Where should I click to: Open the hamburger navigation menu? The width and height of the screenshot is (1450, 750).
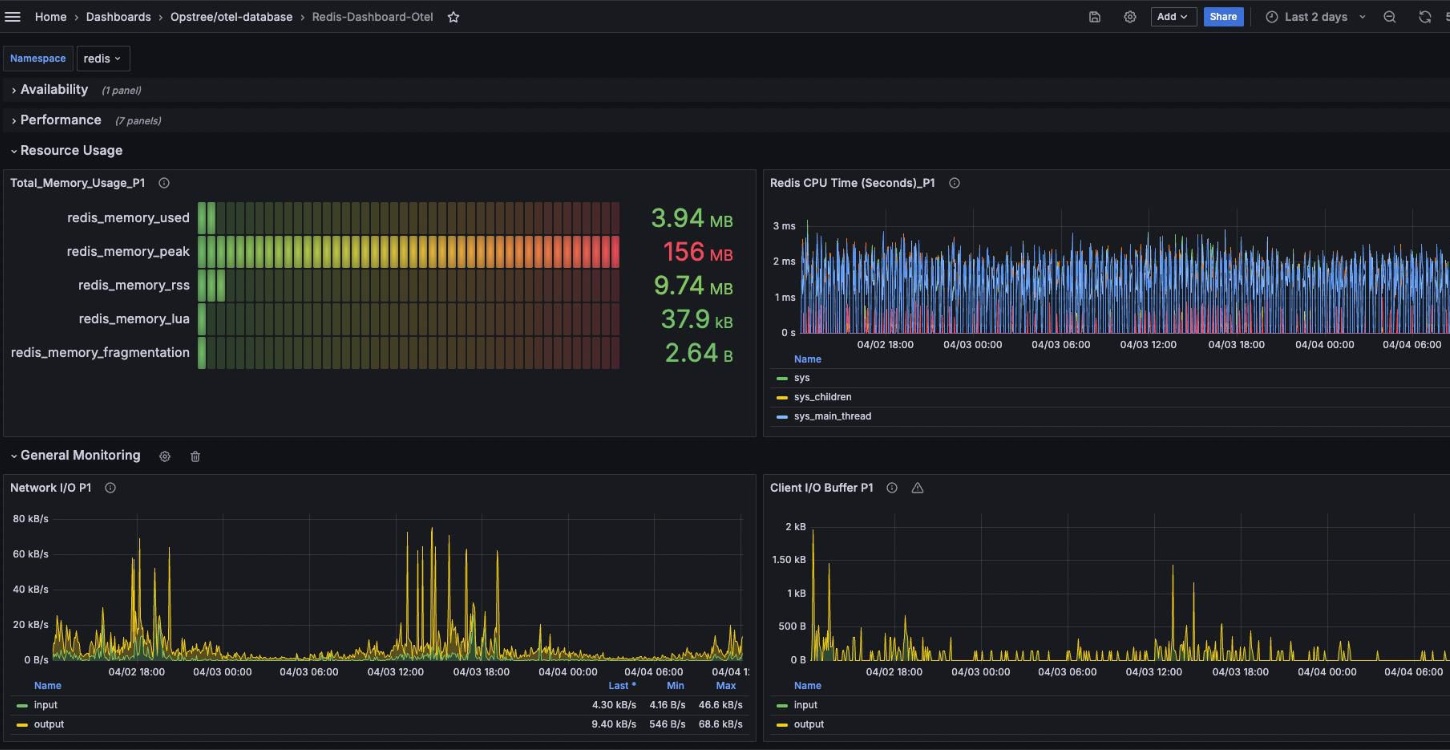pyautogui.click(x=13, y=17)
